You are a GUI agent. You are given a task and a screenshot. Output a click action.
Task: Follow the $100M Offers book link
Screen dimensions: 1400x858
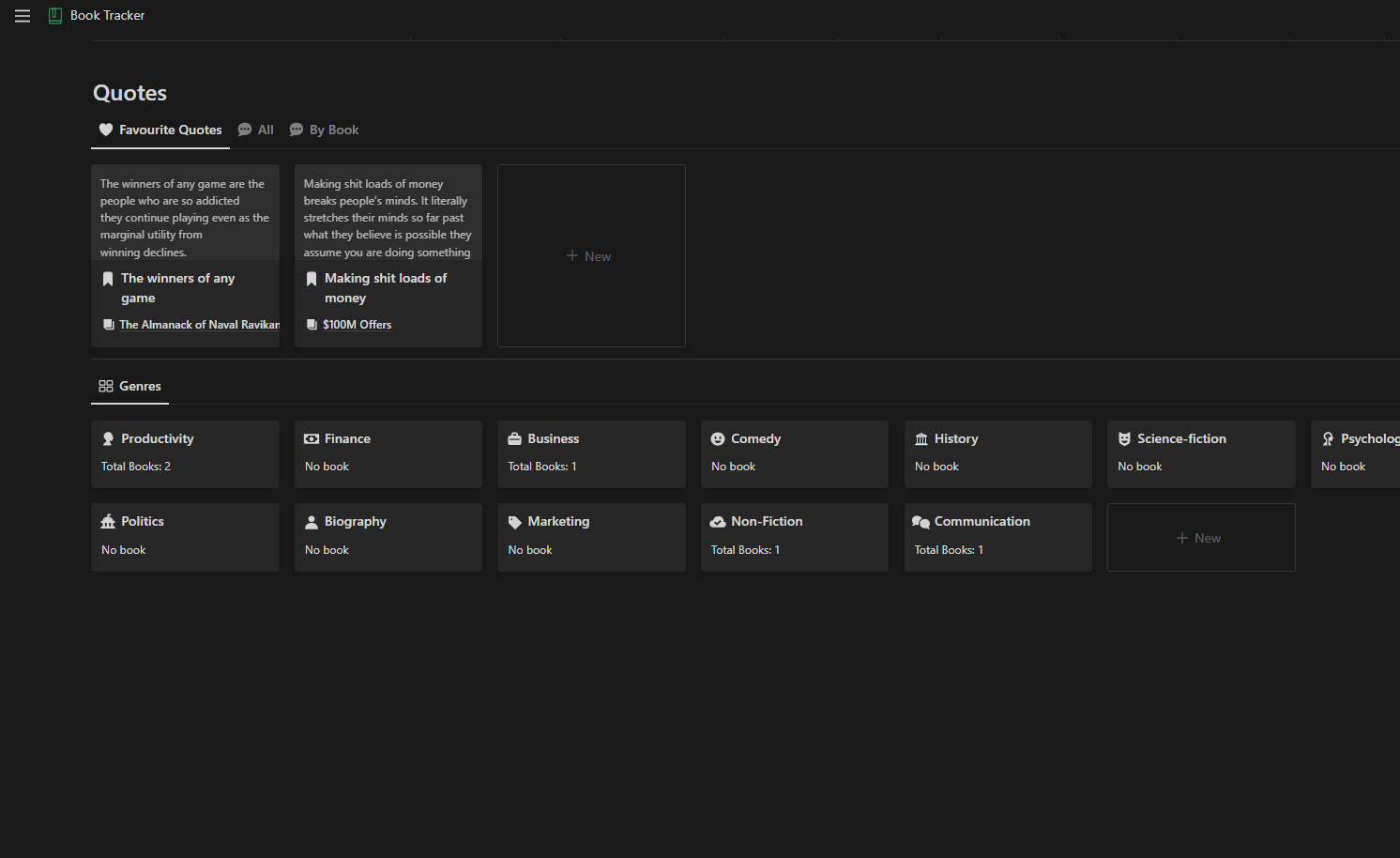coord(358,325)
